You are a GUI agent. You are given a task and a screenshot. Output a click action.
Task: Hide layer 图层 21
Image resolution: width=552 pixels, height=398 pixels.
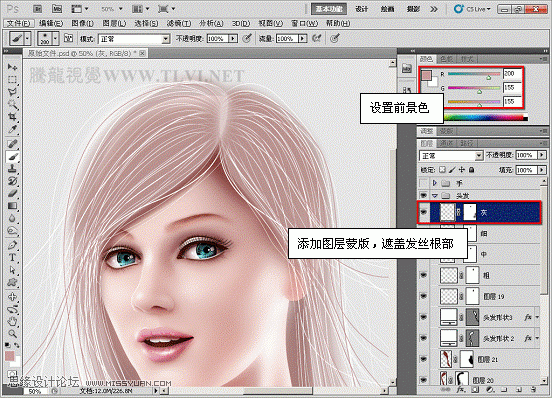pos(424,359)
